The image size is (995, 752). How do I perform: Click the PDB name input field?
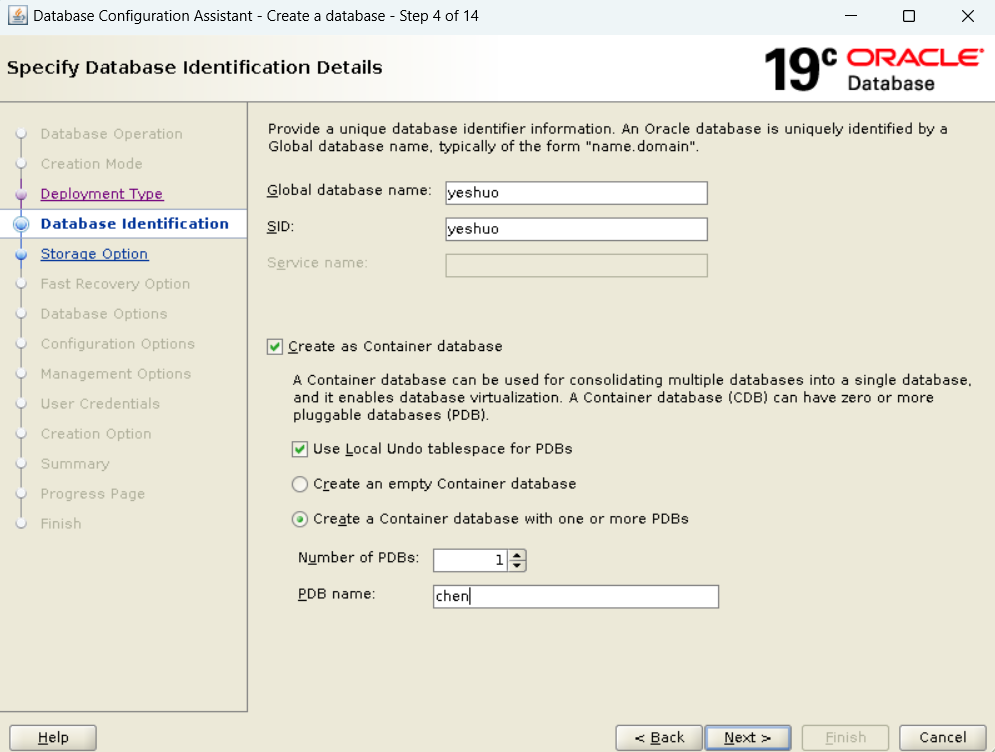[576, 597]
